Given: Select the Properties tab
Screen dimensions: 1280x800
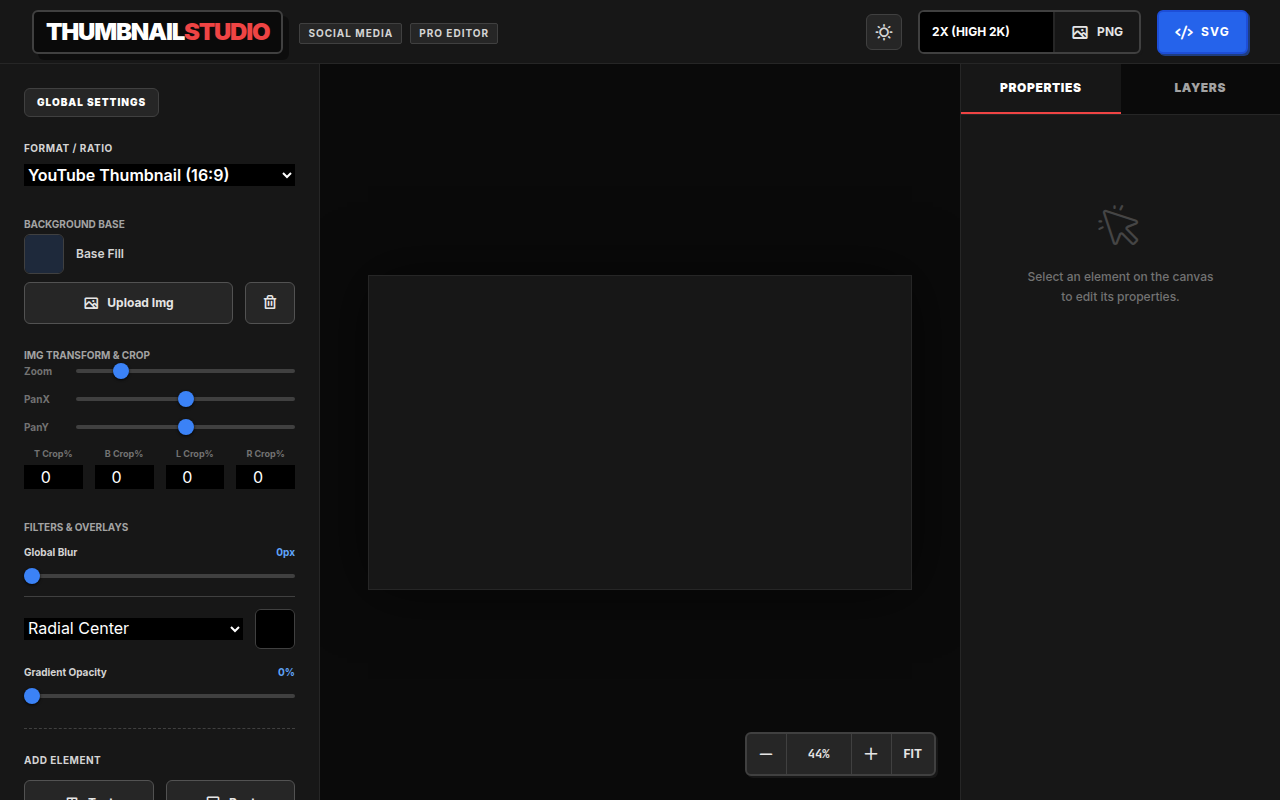Looking at the screenshot, I should coord(1040,88).
